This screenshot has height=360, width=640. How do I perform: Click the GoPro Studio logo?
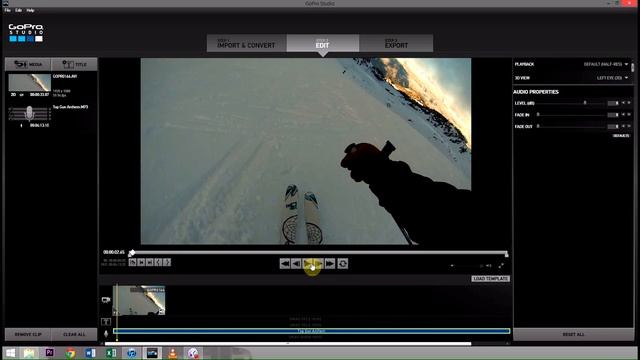[26, 33]
